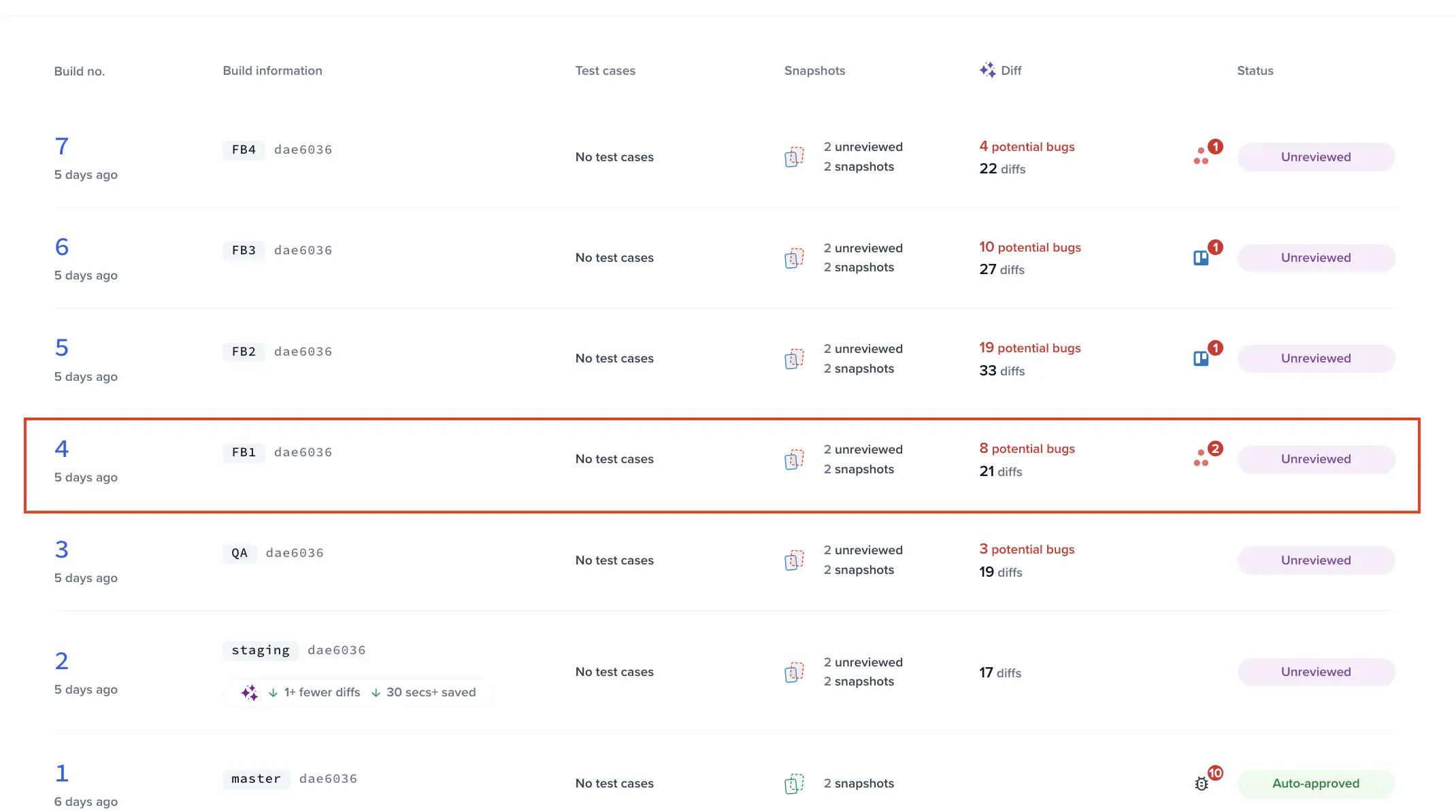
Task: Click the Build no. column header
Action: [80, 71]
